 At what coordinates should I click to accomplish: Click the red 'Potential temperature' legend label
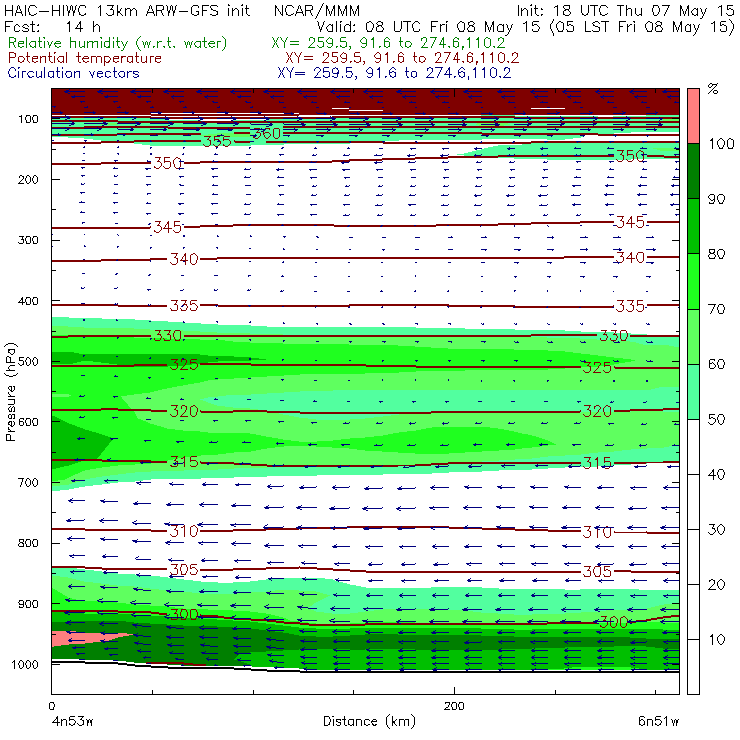coord(84,58)
